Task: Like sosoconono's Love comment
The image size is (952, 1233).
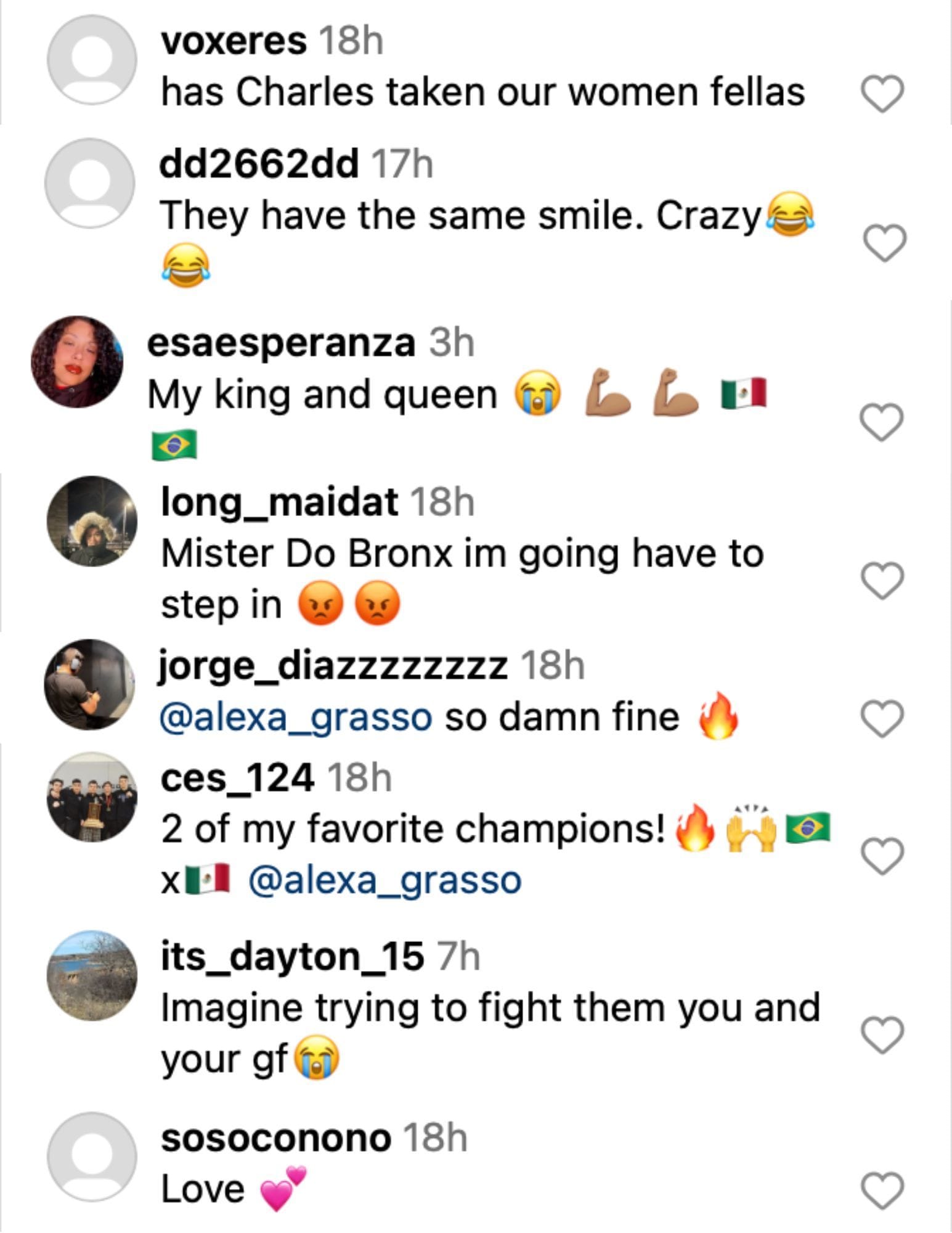Action: tap(882, 1190)
